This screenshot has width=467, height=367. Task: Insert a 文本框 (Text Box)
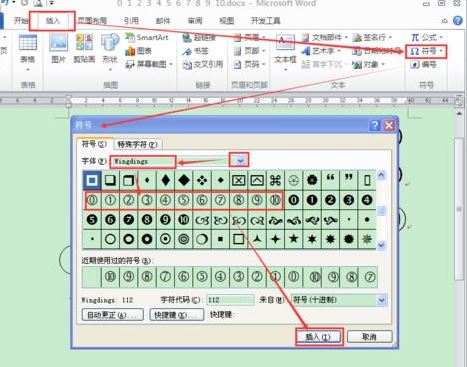point(285,53)
